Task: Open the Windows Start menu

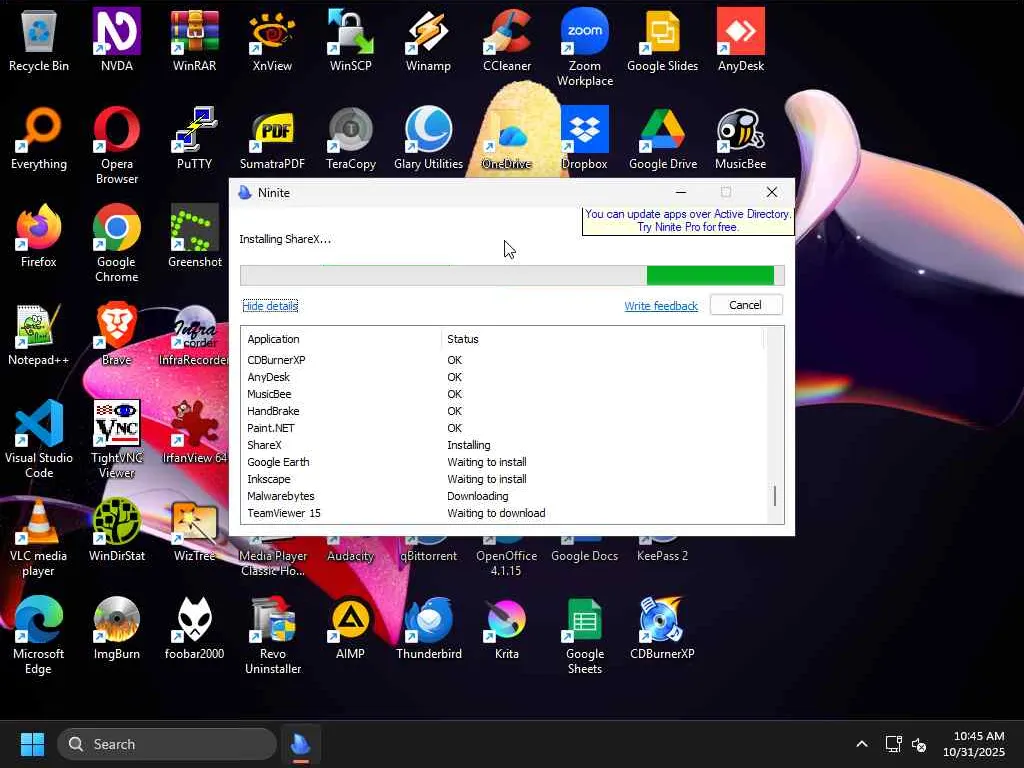Action: coord(32,744)
